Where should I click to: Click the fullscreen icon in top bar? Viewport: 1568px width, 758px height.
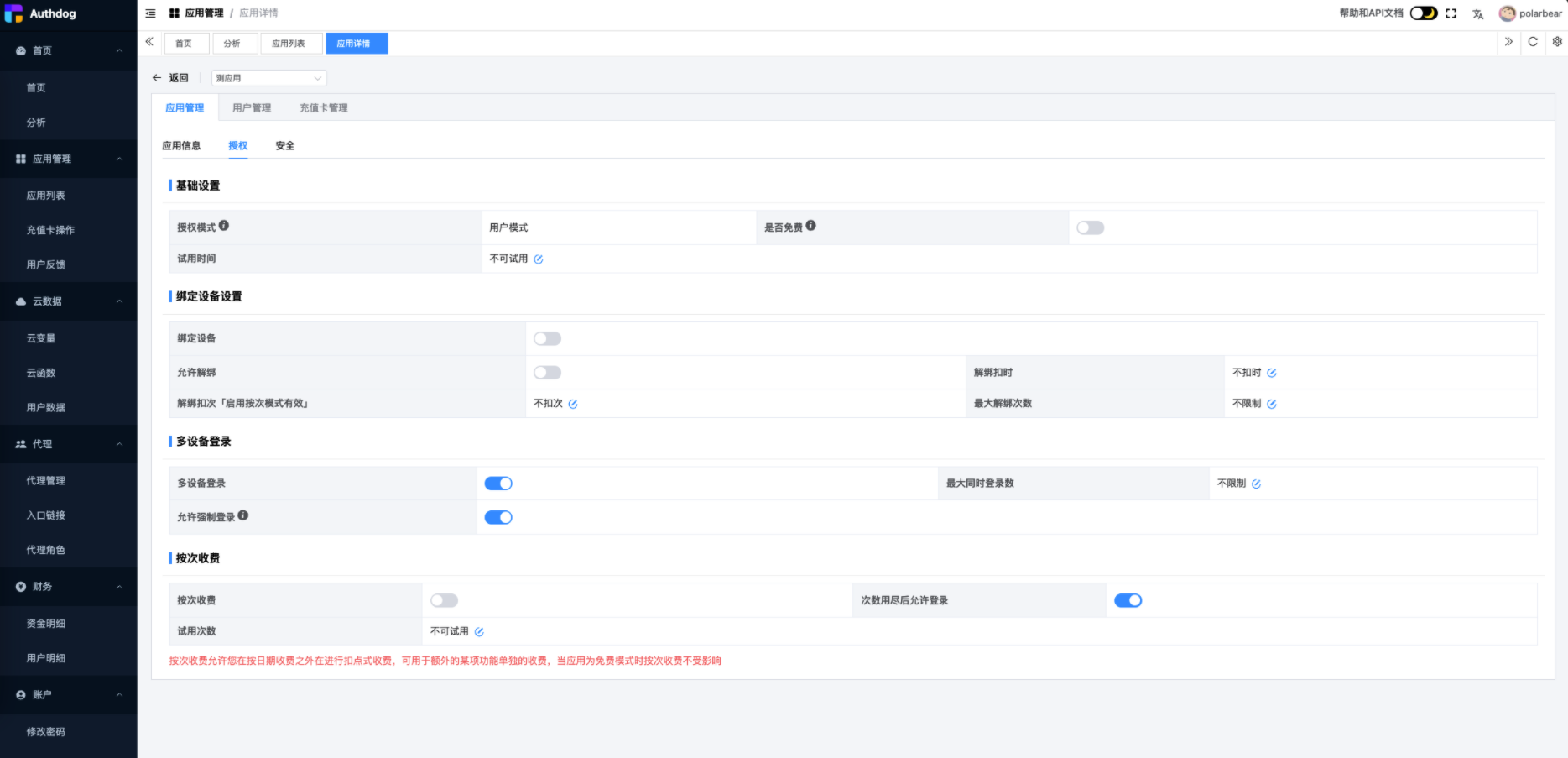pos(1451,13)
